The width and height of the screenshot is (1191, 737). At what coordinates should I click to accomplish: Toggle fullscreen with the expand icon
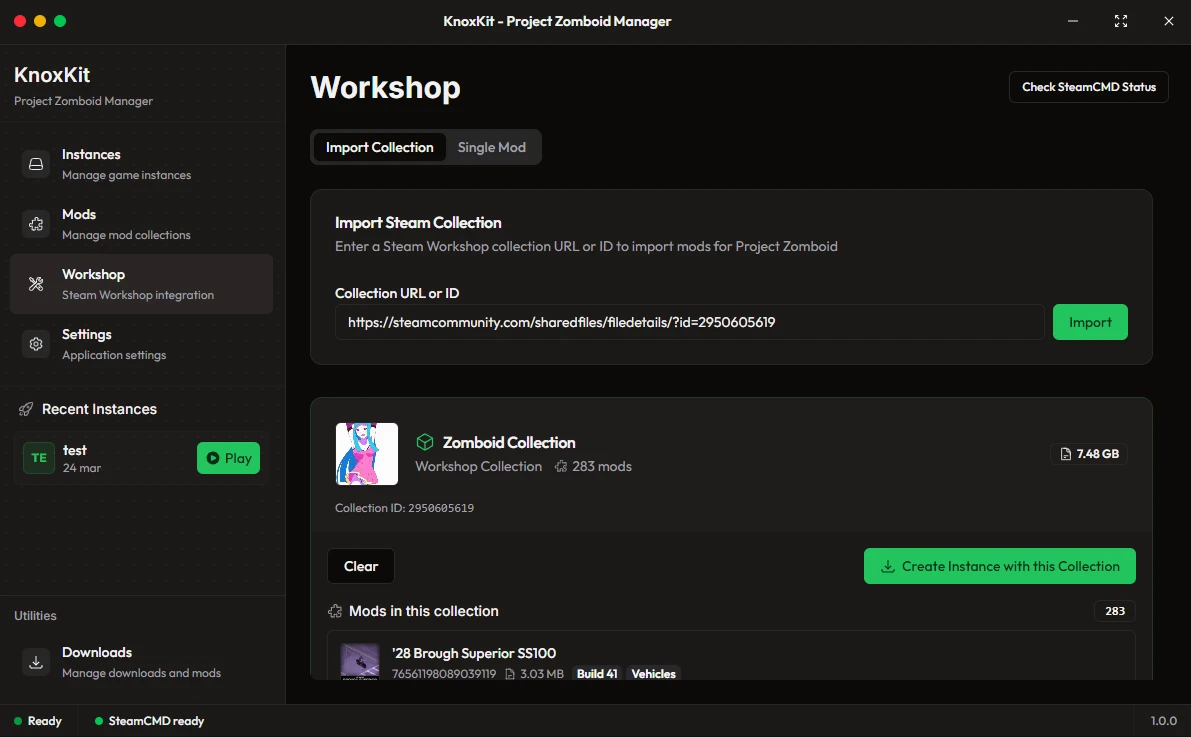click(1120, 21)
